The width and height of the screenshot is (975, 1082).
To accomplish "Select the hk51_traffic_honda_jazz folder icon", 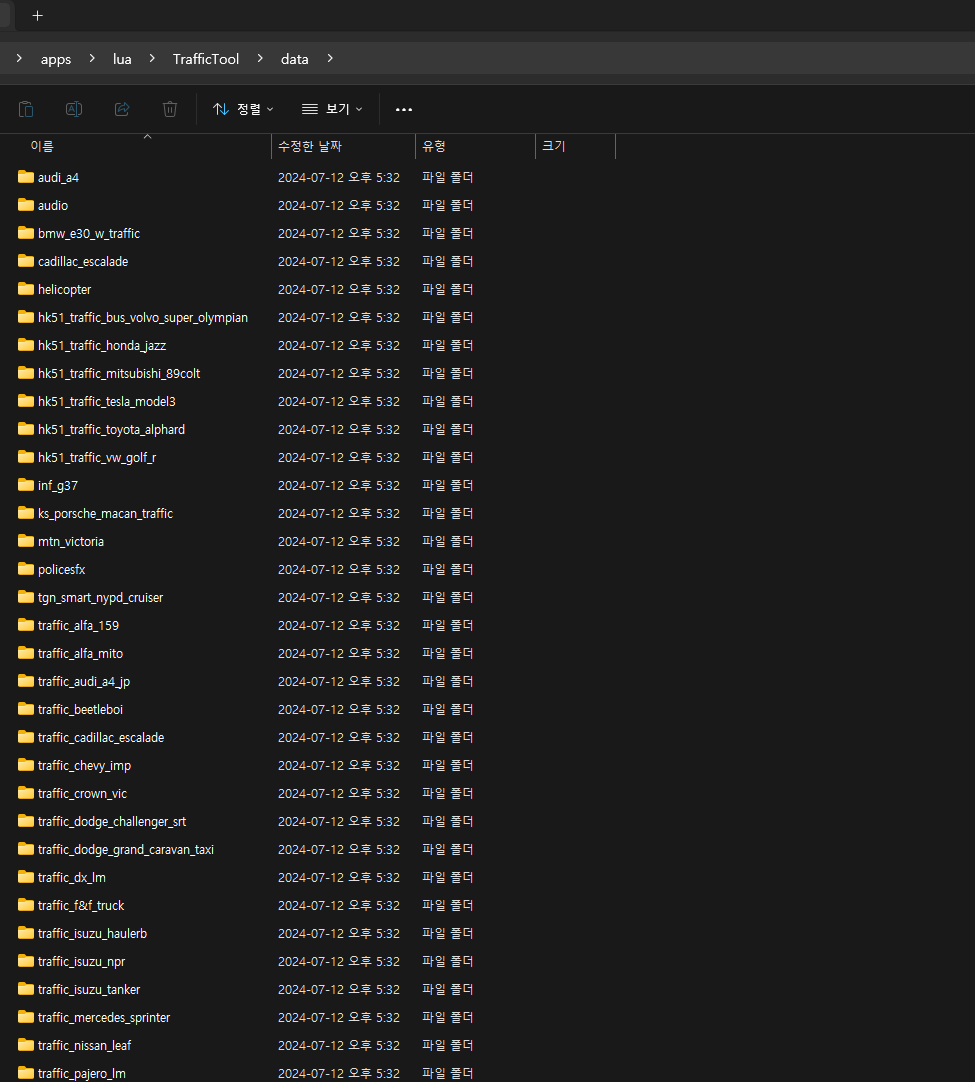I will pyautogui.click(x=26, y=344).
